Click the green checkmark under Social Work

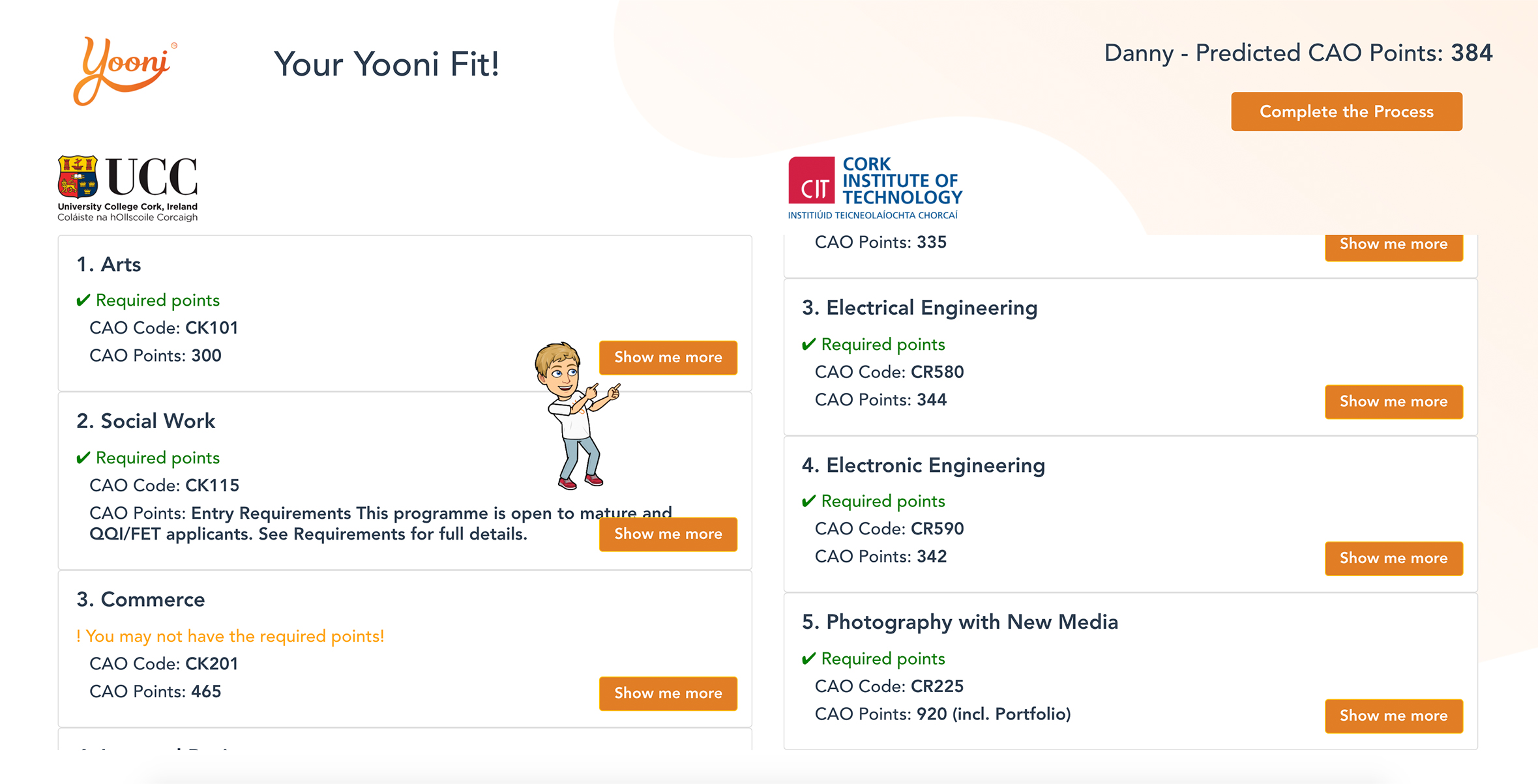[x=83, y=458]
